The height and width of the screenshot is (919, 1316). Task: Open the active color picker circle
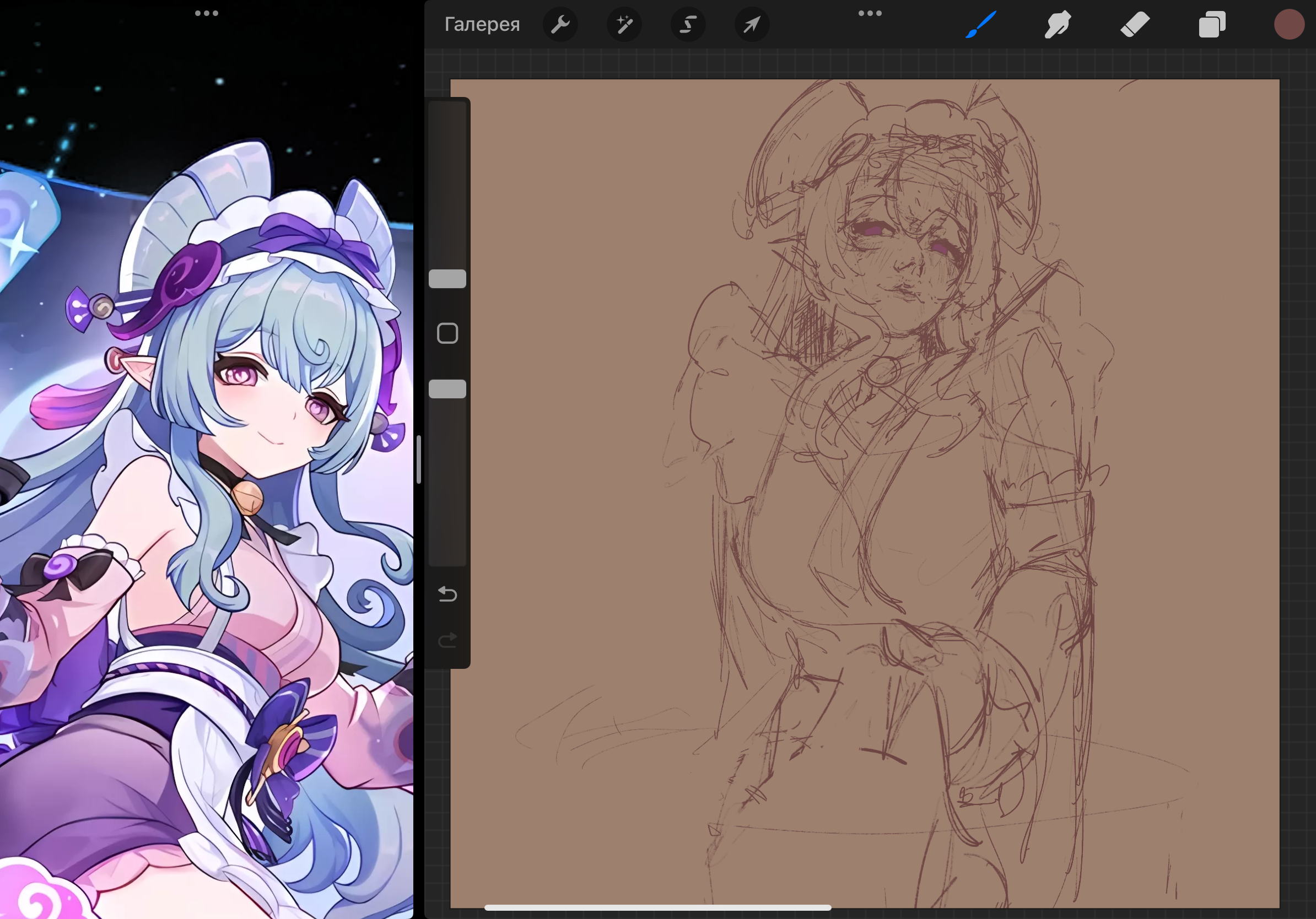pos(1289,25)
